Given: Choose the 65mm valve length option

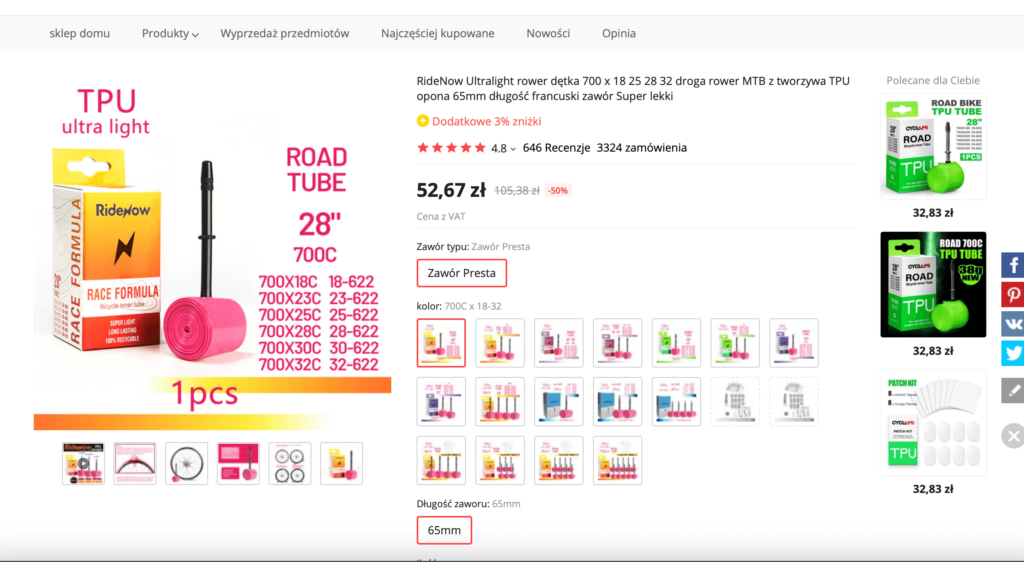Looking at the screenshot, I should coord(444,530).
